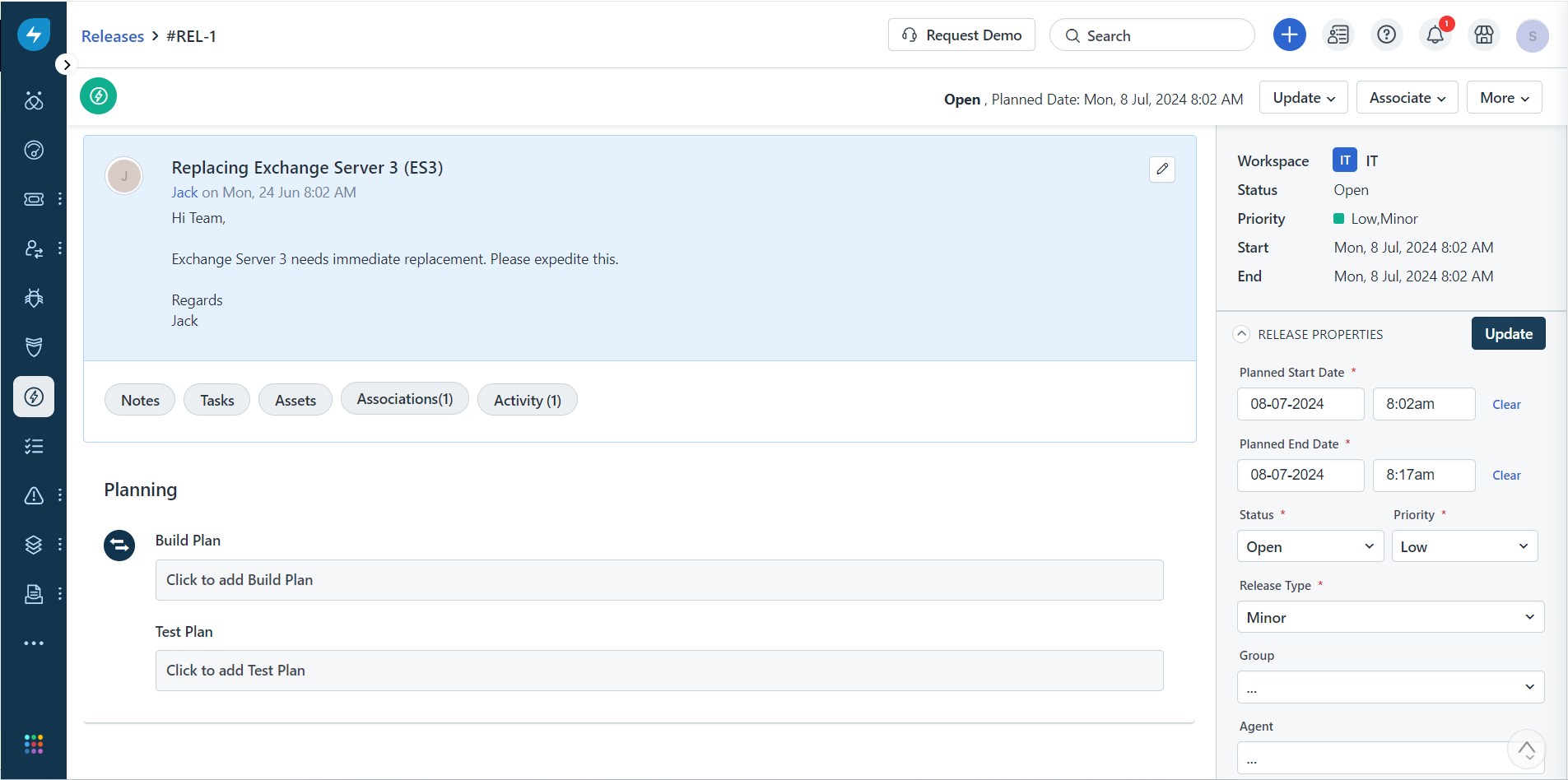
Task: Open the user profile avatar S
Action: [x=1533, y=35]
